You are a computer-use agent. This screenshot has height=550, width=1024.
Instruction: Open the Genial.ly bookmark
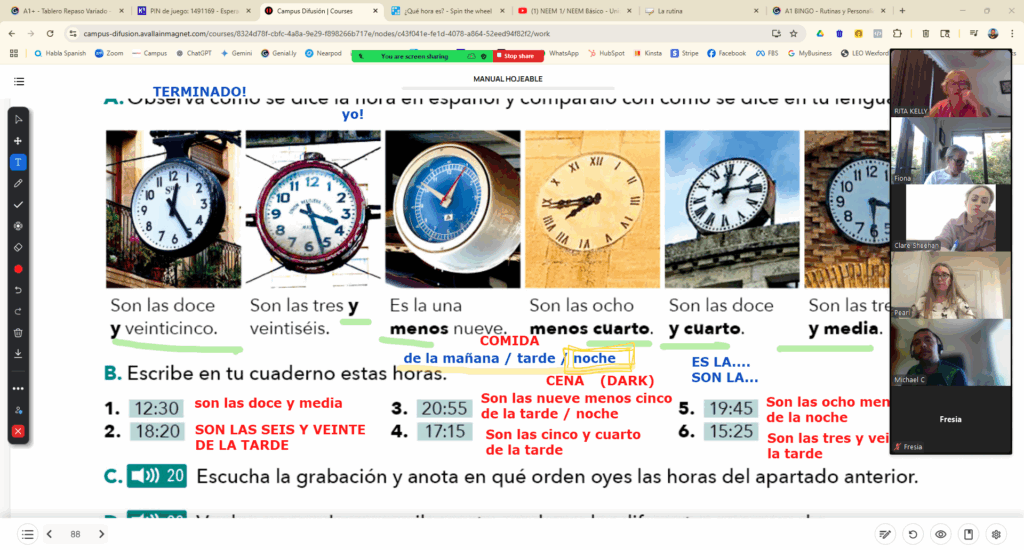pos(279,54)
